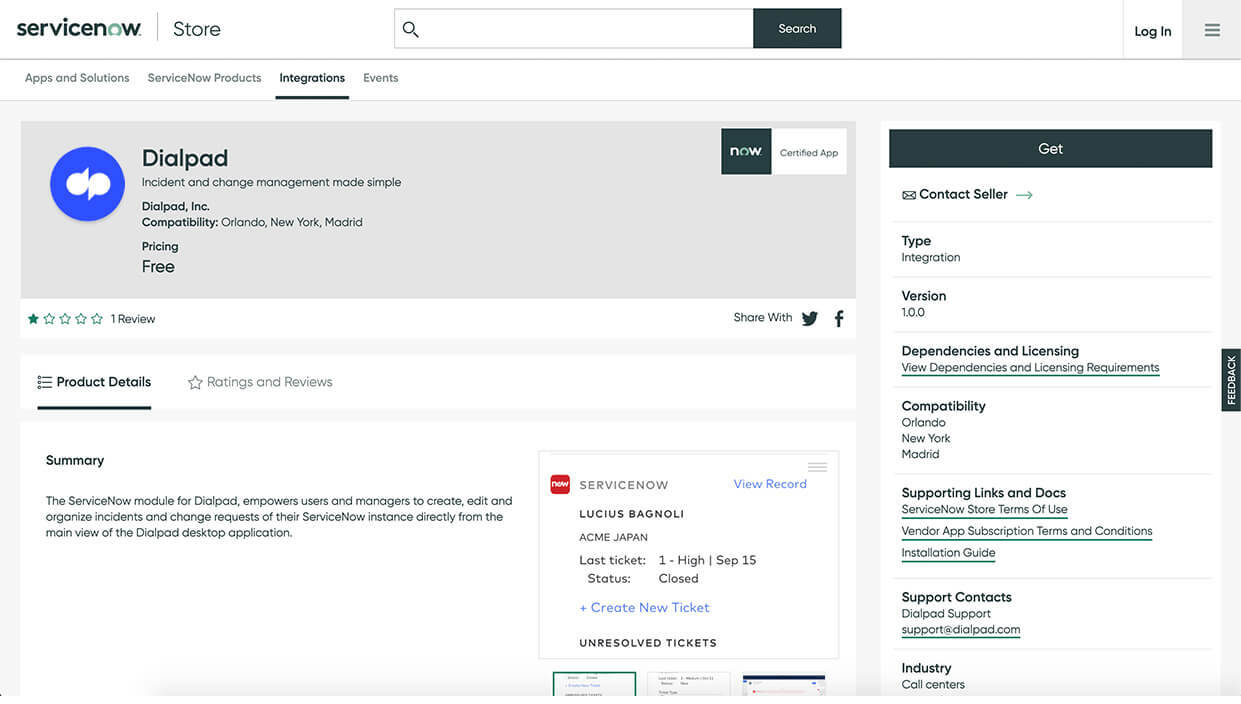Click the arrow icon after Contact Seller

pyautogui.click(x=1024, y=195)
